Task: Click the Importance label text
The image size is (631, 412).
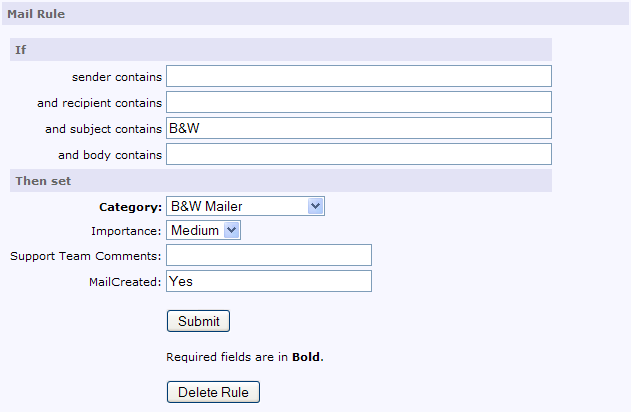Action: (126, 231)
